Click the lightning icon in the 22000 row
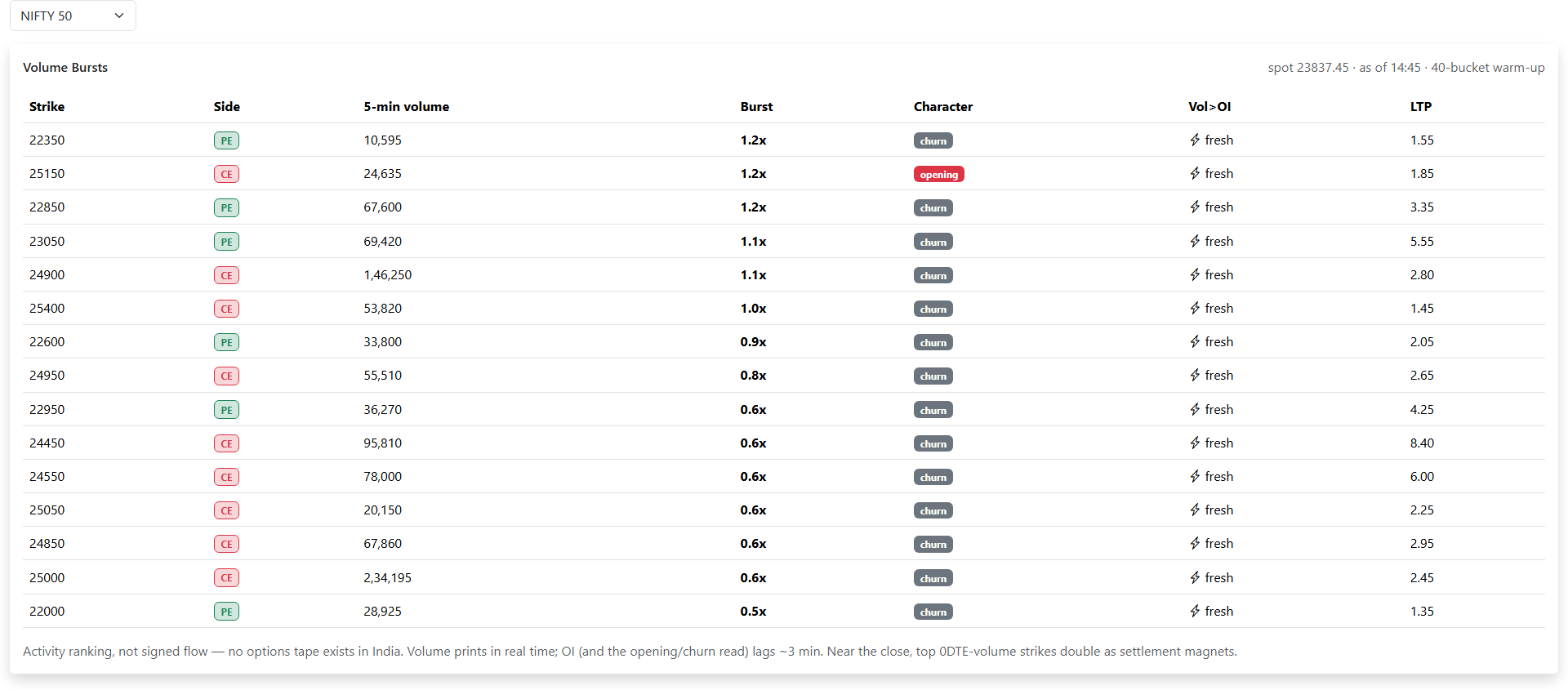The image size is (1568, 690). coord(1195,612)
